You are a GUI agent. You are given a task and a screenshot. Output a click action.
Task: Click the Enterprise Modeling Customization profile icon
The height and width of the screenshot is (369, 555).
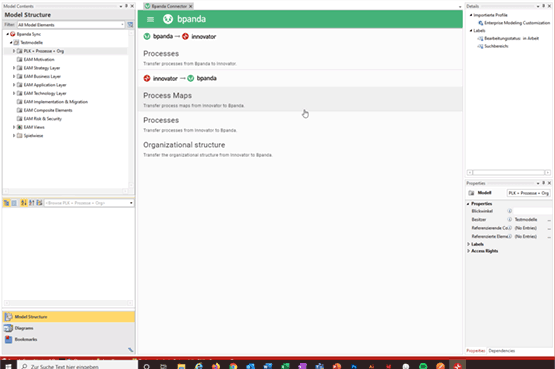(x=481, y=23)
